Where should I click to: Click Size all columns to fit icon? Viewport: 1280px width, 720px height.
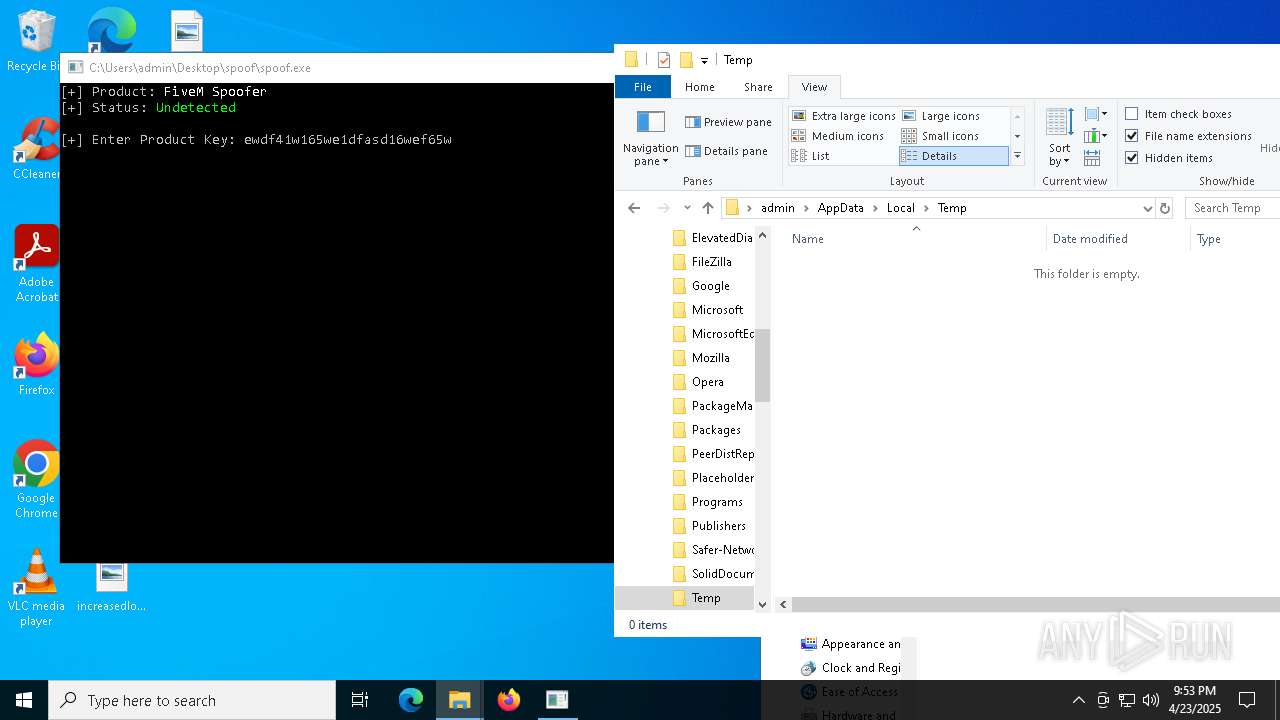[x=1092, y=158]
